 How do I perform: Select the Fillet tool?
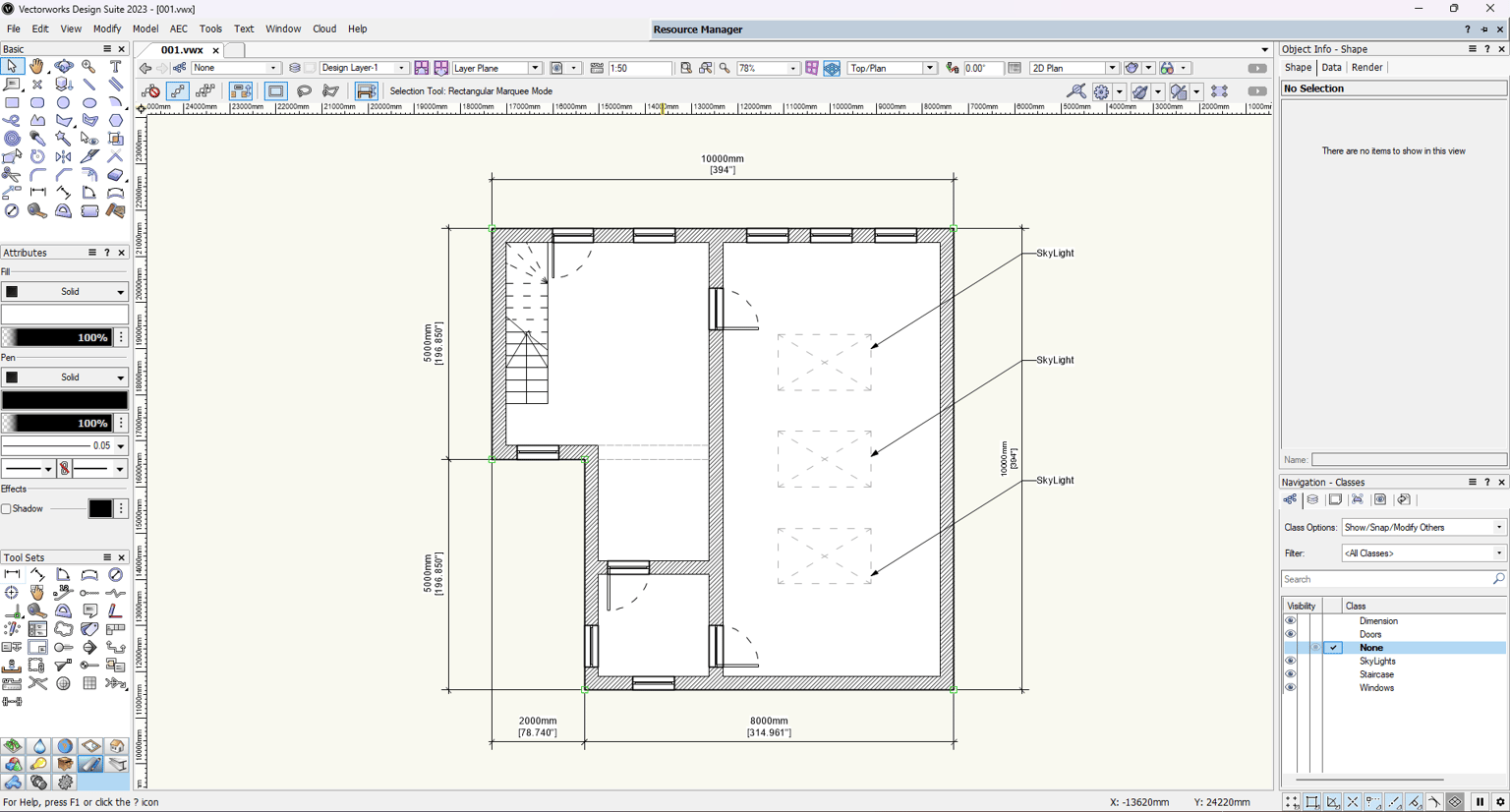37,174
